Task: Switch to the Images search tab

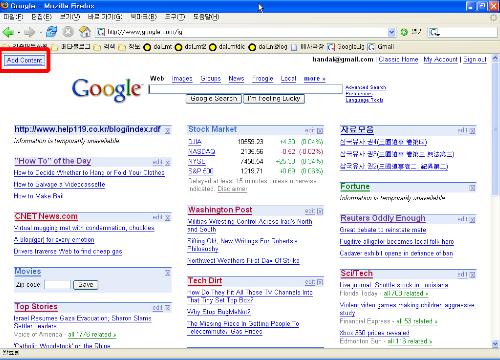Action: click(x=182, y=79)
